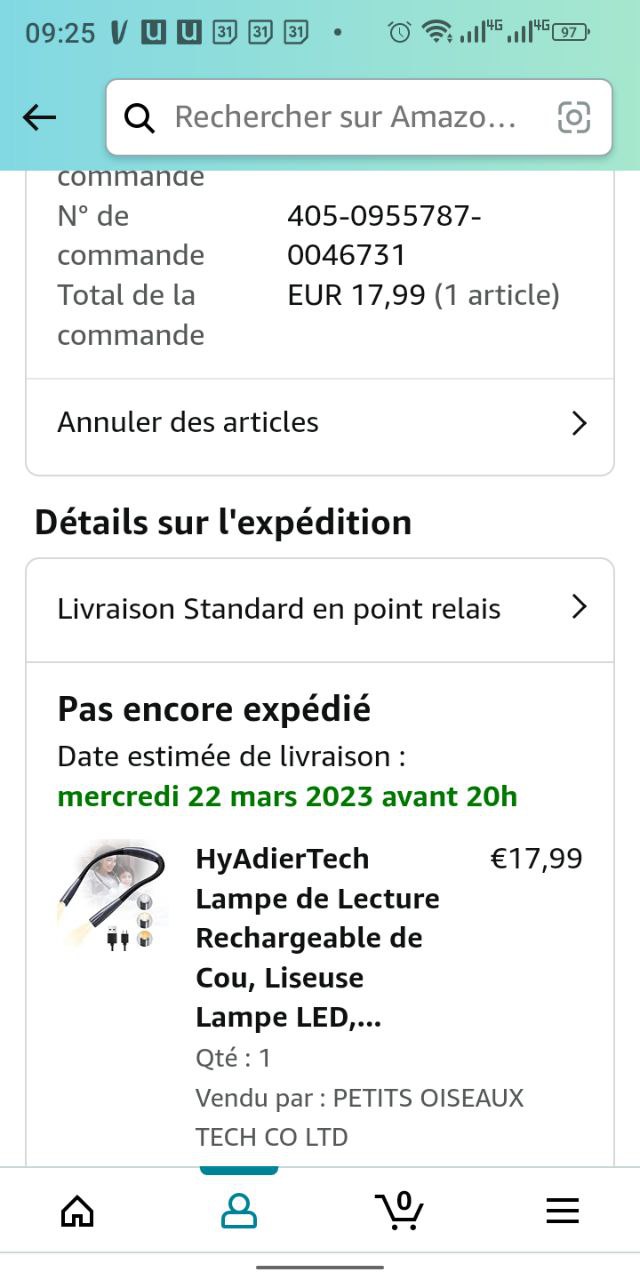Expand Annuler des articles chevron

point(578,424)
